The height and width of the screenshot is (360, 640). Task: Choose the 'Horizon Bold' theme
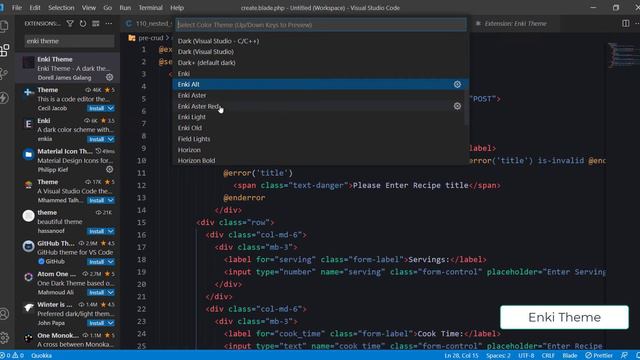click(x=321, y=160)
